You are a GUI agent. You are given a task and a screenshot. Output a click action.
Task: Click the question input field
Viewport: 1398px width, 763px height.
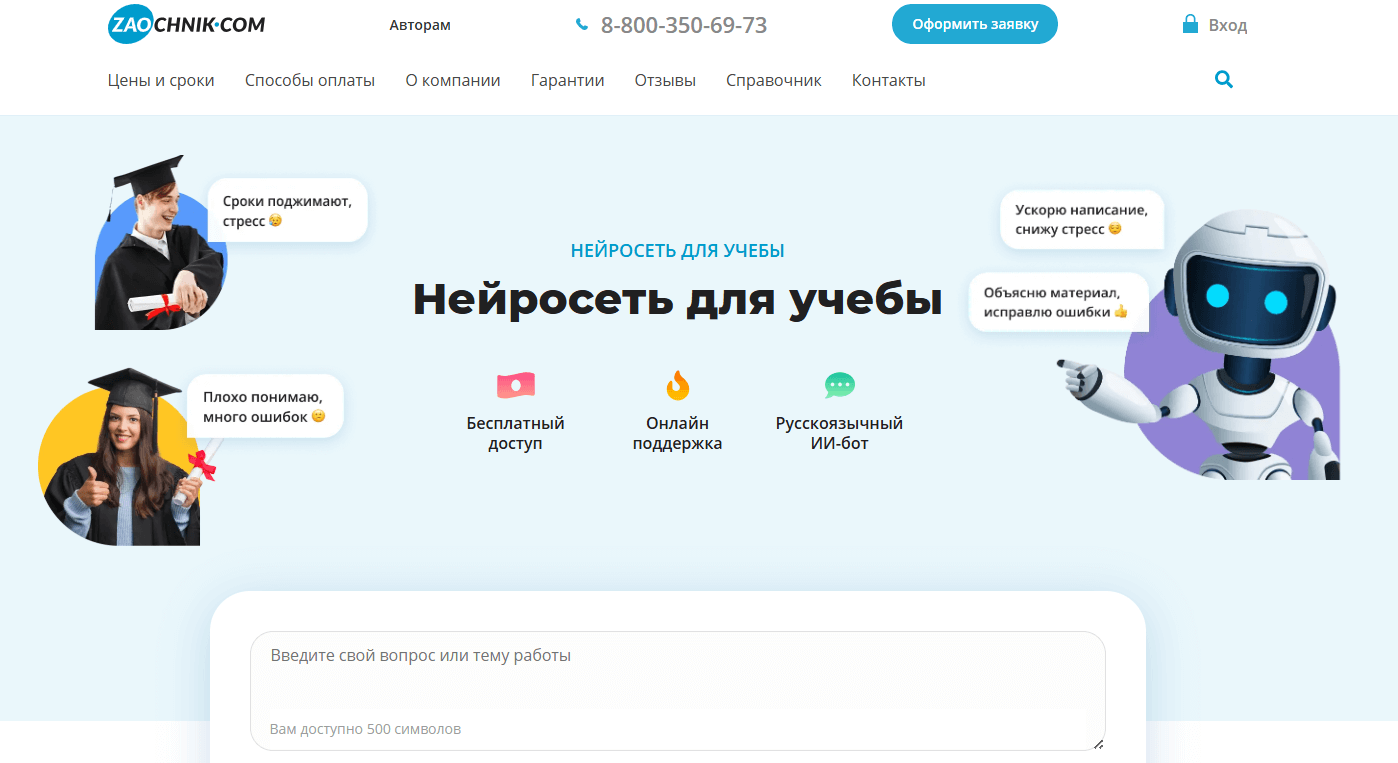[678, 680]
